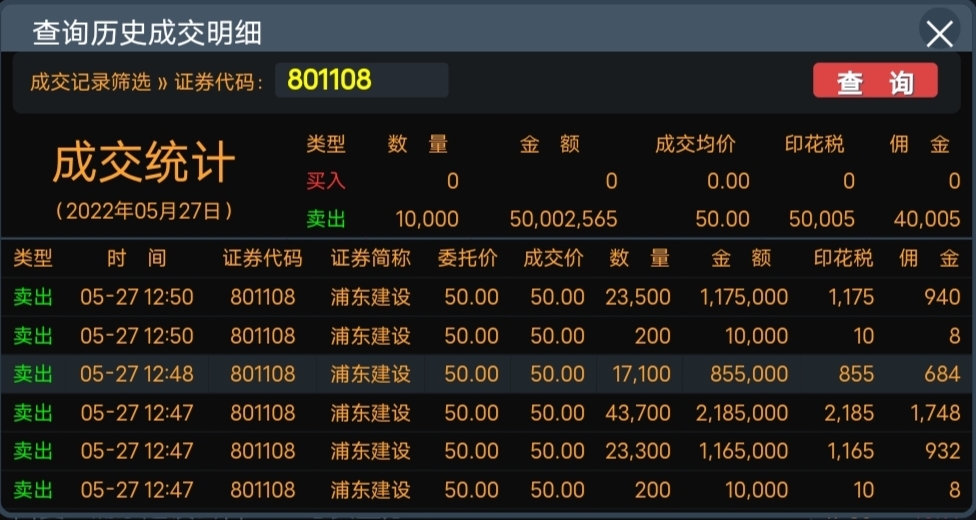Select the 成交价 column header
This screenshot has height=520, width=976.
click(553, 258)
